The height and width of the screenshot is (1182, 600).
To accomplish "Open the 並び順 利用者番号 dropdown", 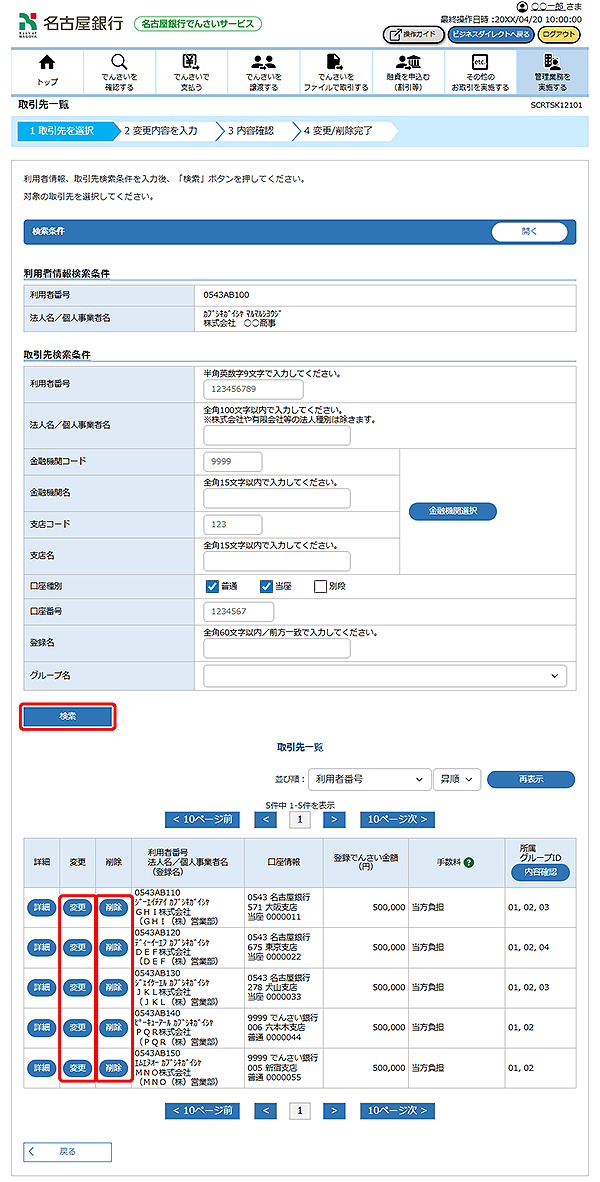I will (x=367, y=779).
